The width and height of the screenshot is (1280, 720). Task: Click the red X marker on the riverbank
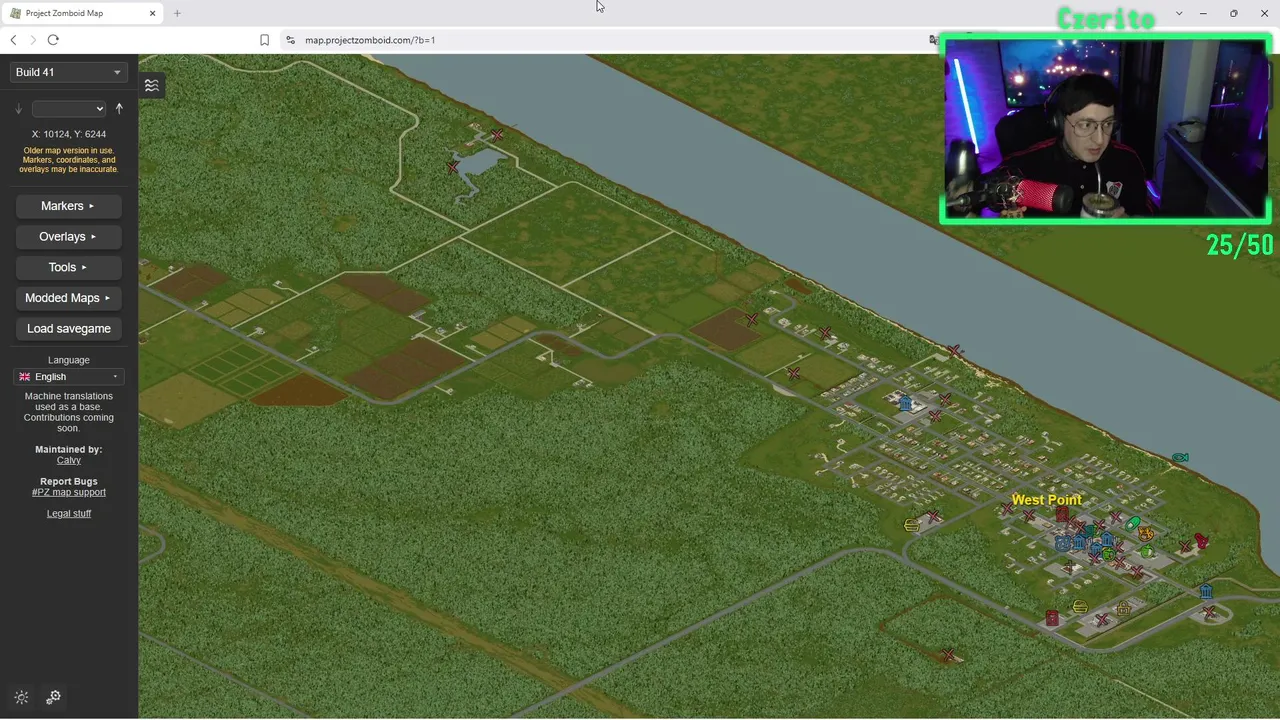(954, 351)
